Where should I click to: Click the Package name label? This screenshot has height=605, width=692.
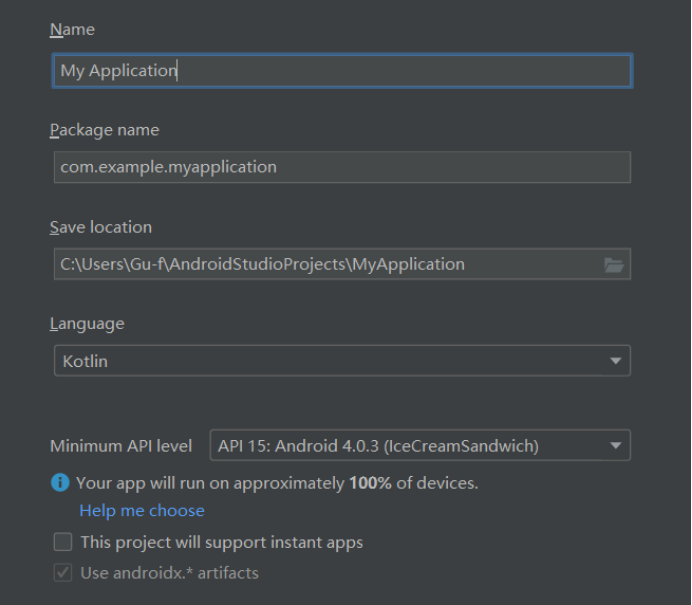point(104,130)
